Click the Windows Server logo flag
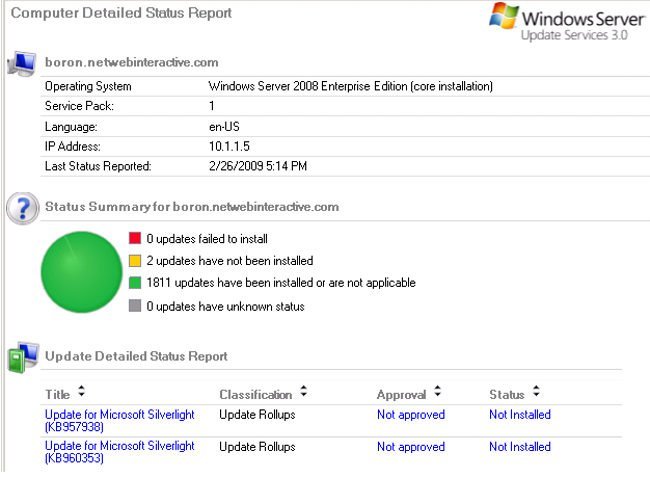 coord(503,19)
